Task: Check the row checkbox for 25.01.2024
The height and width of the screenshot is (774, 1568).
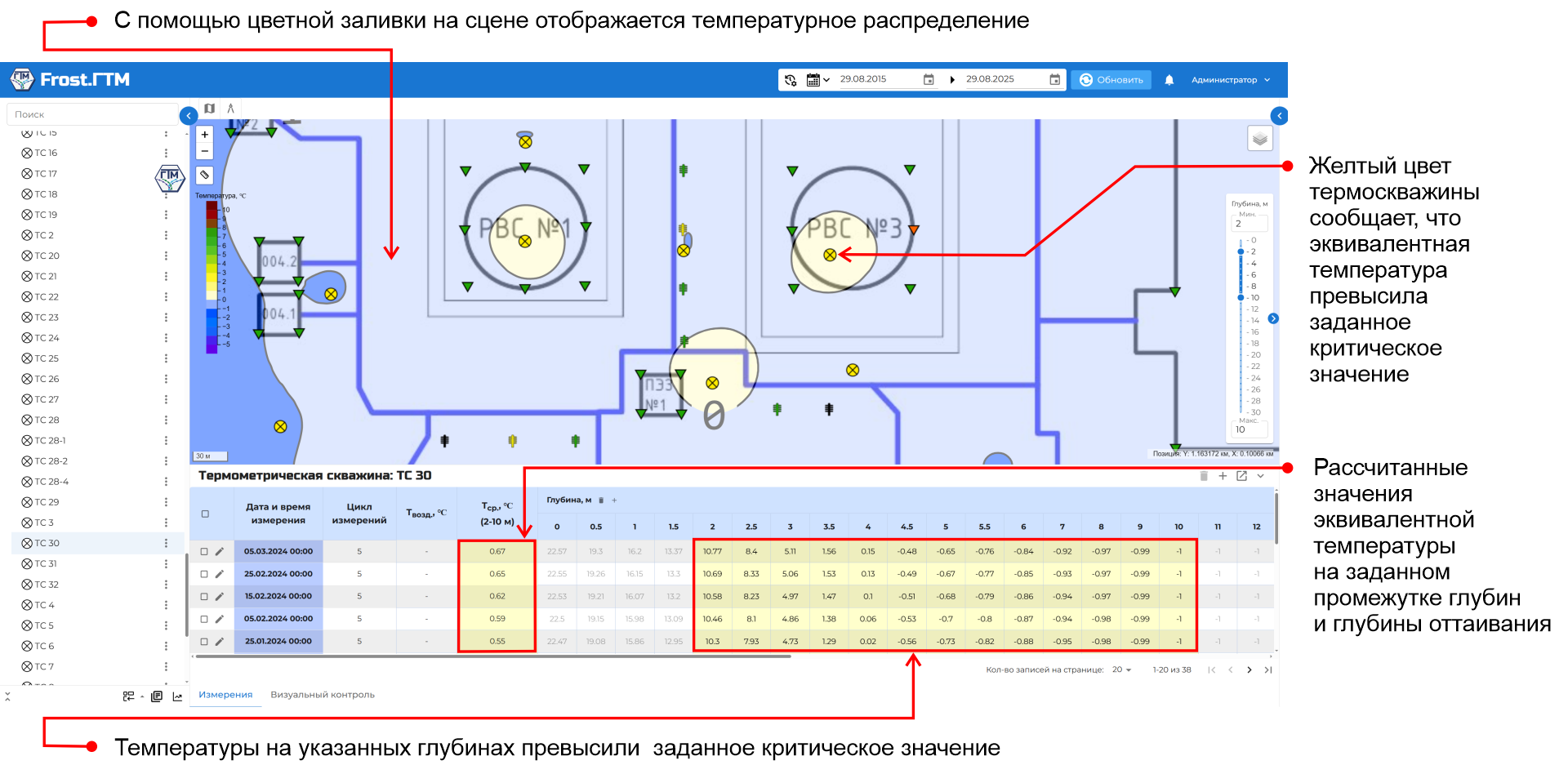Action: (x=204, y=642)
